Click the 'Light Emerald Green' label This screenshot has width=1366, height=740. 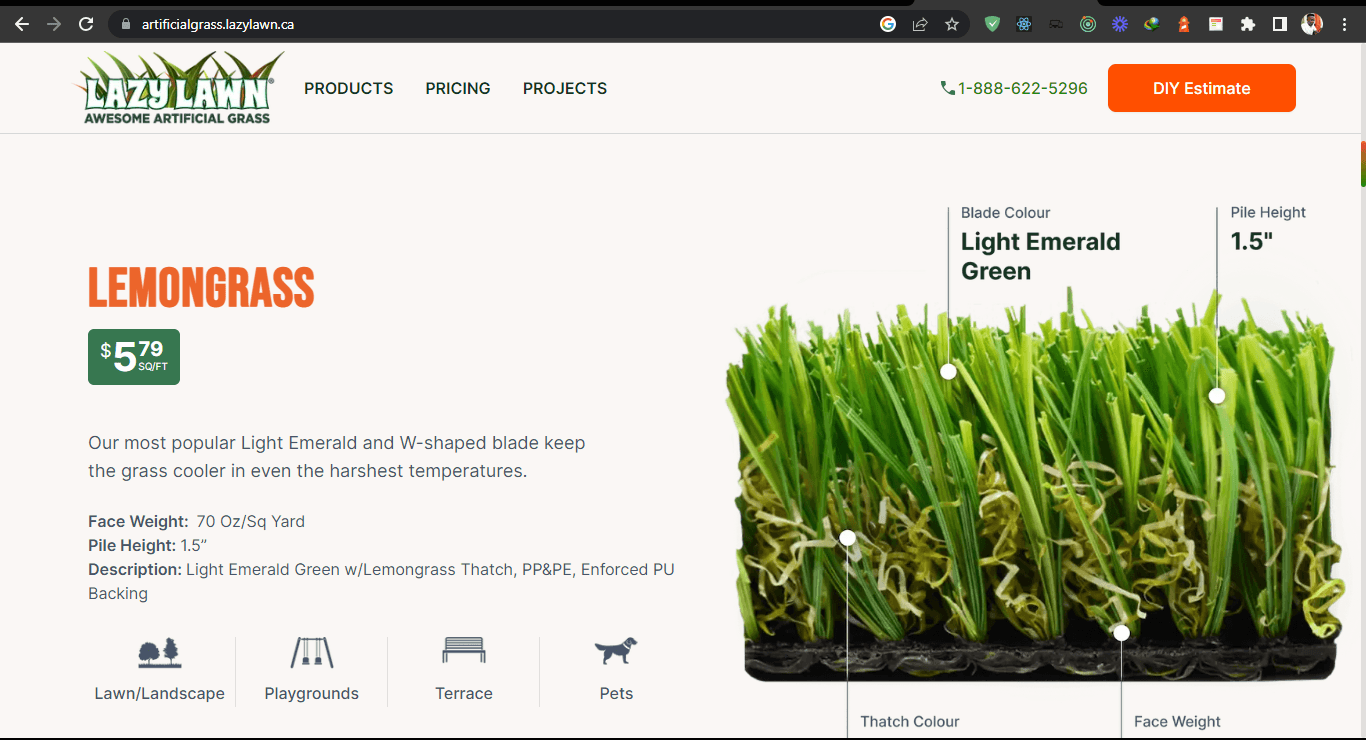1041,256
